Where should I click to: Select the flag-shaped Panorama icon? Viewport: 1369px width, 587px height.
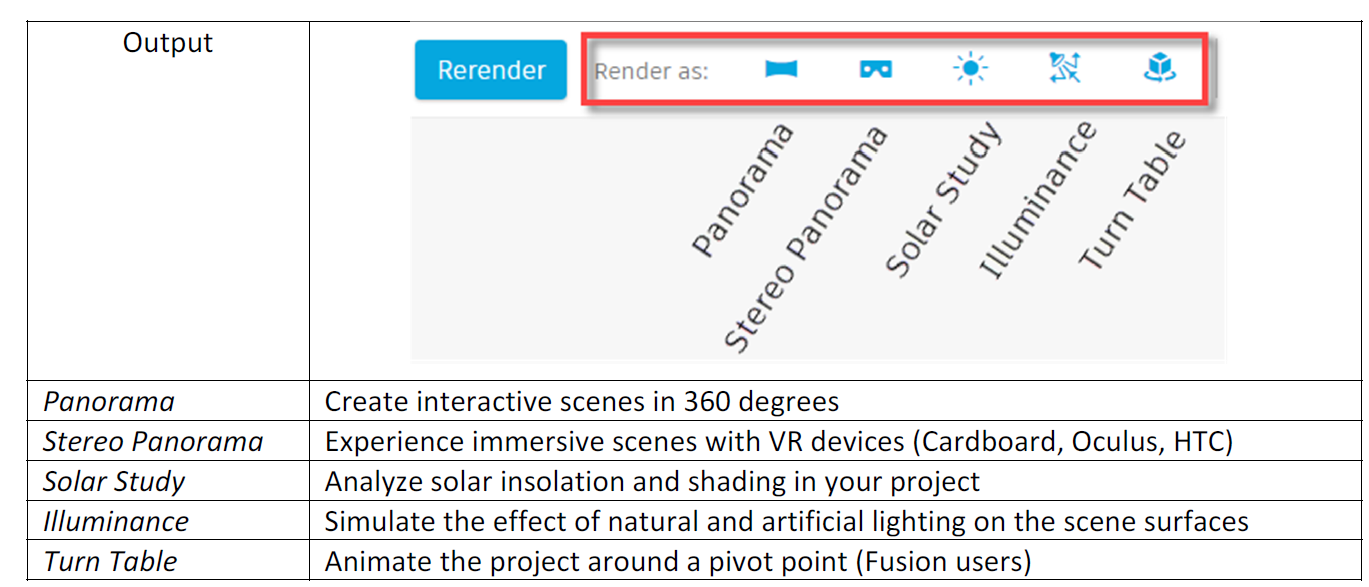tap(779, 69)
